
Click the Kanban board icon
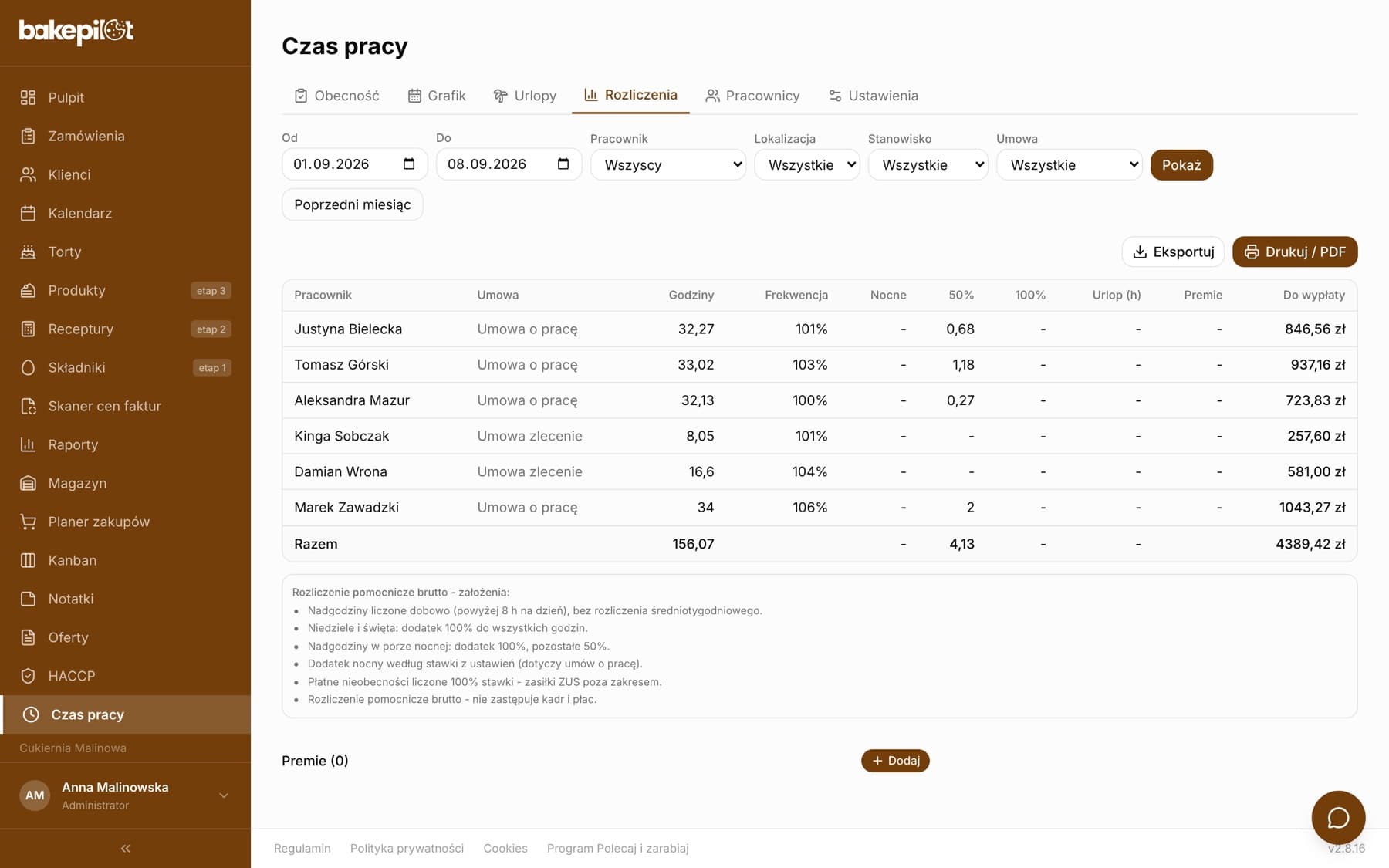[x=28, y=560]
